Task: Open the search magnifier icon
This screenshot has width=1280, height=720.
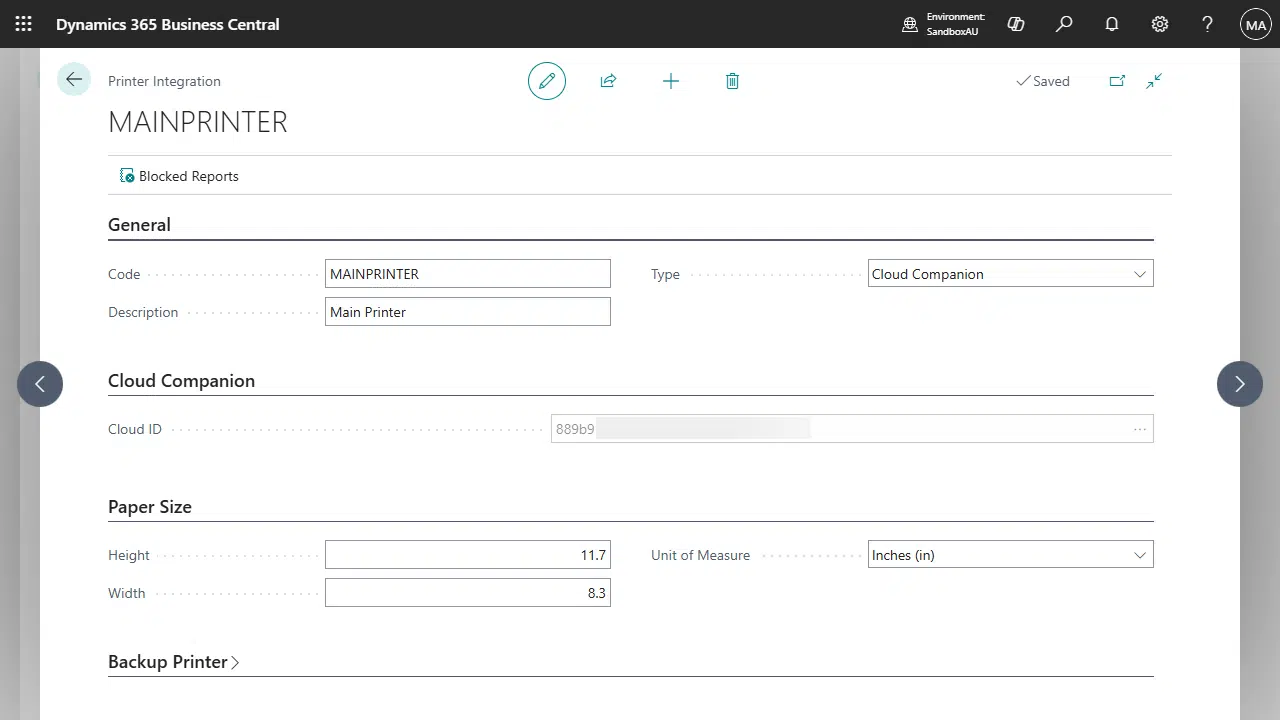Action: pos(1064,24)
